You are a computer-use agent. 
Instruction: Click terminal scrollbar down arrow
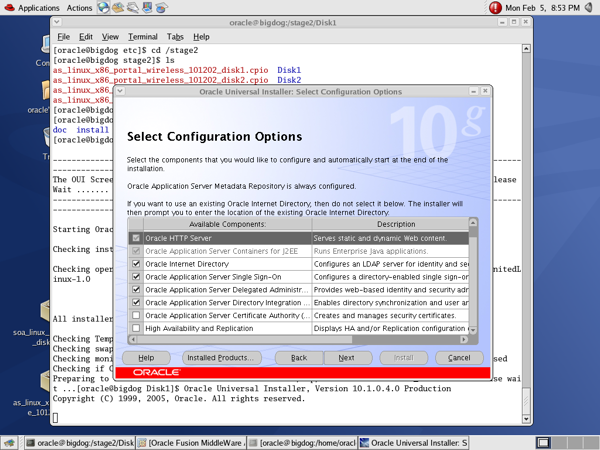point(526,419)
